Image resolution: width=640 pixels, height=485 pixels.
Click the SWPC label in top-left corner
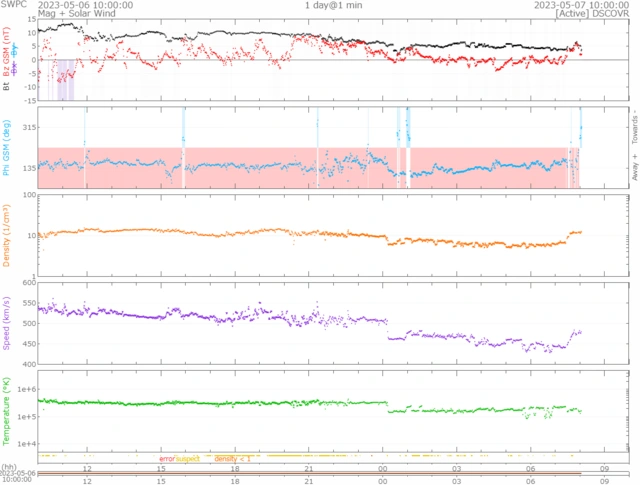[14, 5]
